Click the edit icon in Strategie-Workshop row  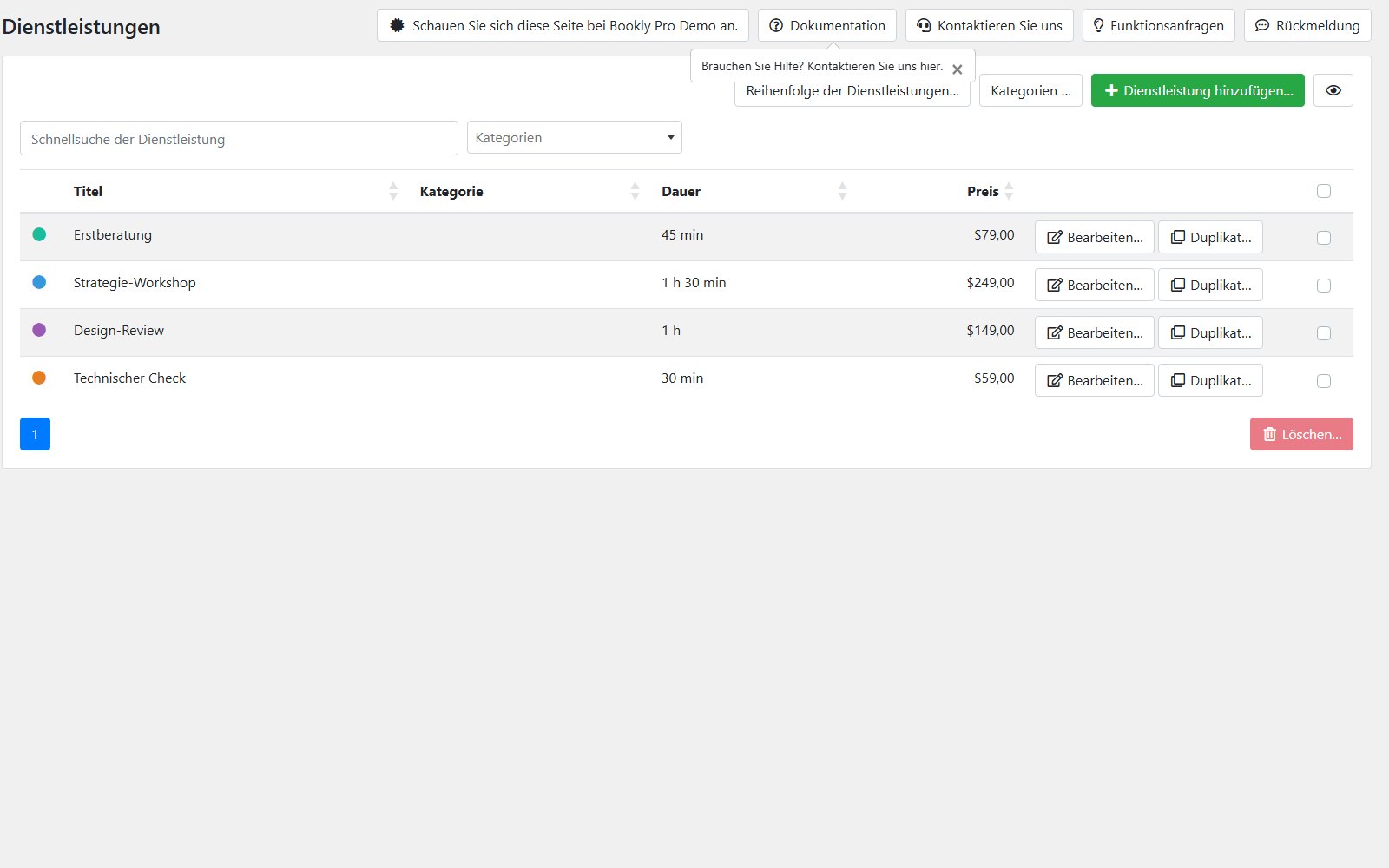pos(1054,286)
